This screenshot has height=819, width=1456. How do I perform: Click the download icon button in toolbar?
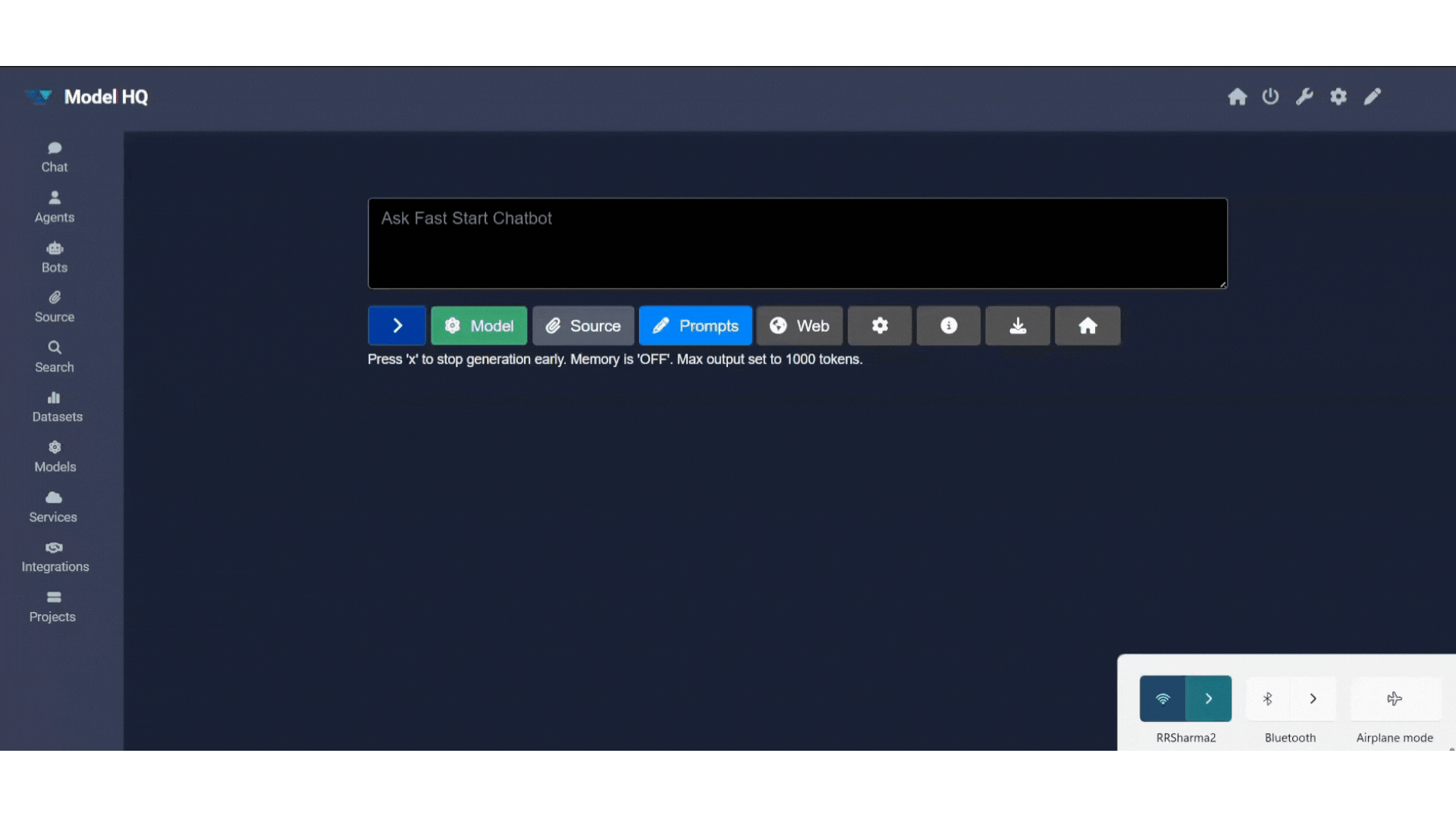[x=1018, y=326]
